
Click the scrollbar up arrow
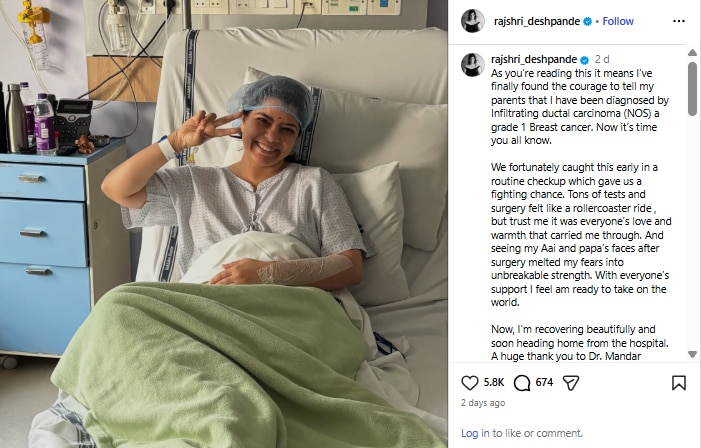coord(692,53)
